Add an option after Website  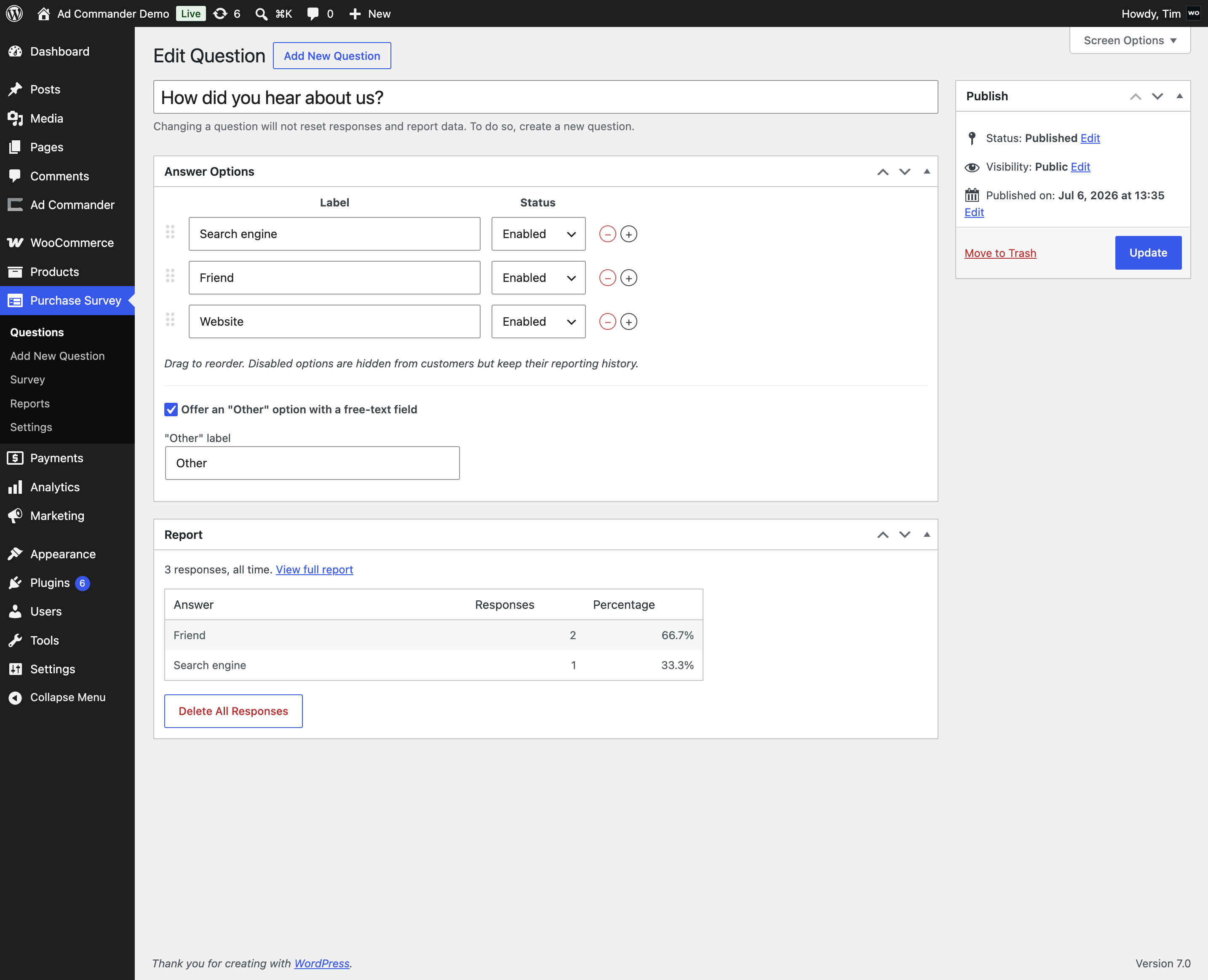click(x=628, y=322)
